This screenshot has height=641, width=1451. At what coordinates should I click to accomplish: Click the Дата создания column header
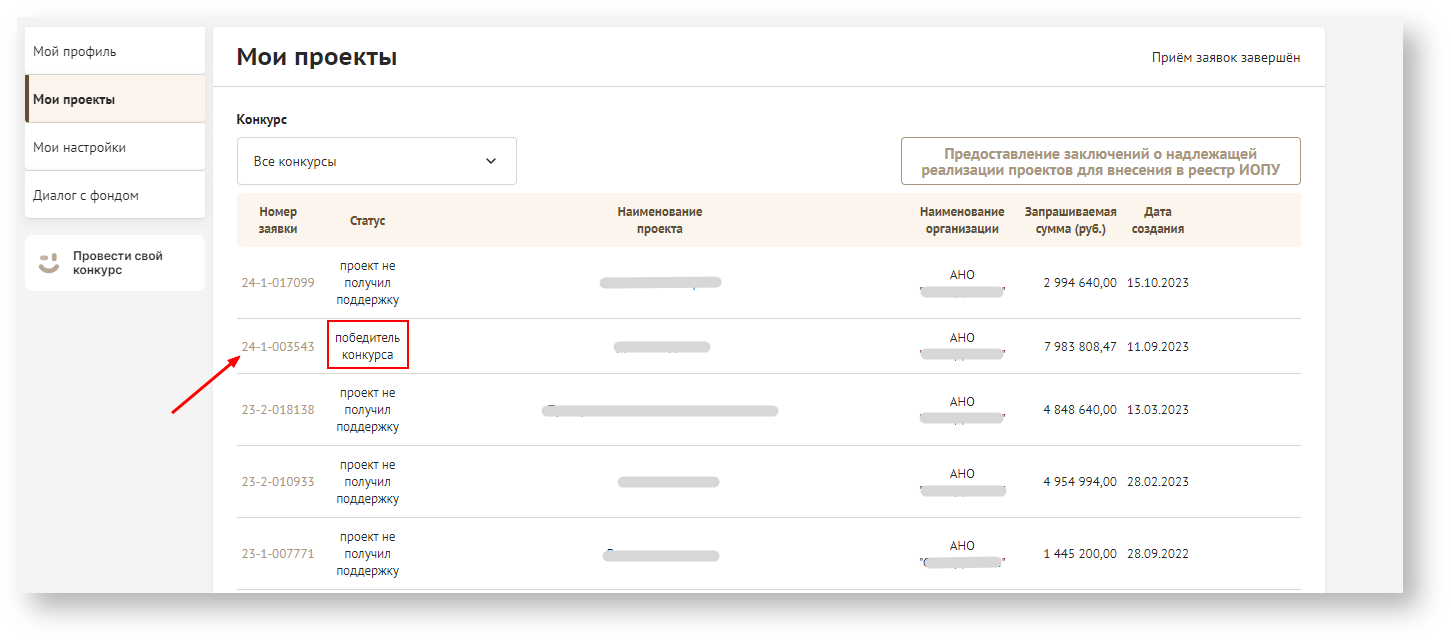tap(1158, 220)
